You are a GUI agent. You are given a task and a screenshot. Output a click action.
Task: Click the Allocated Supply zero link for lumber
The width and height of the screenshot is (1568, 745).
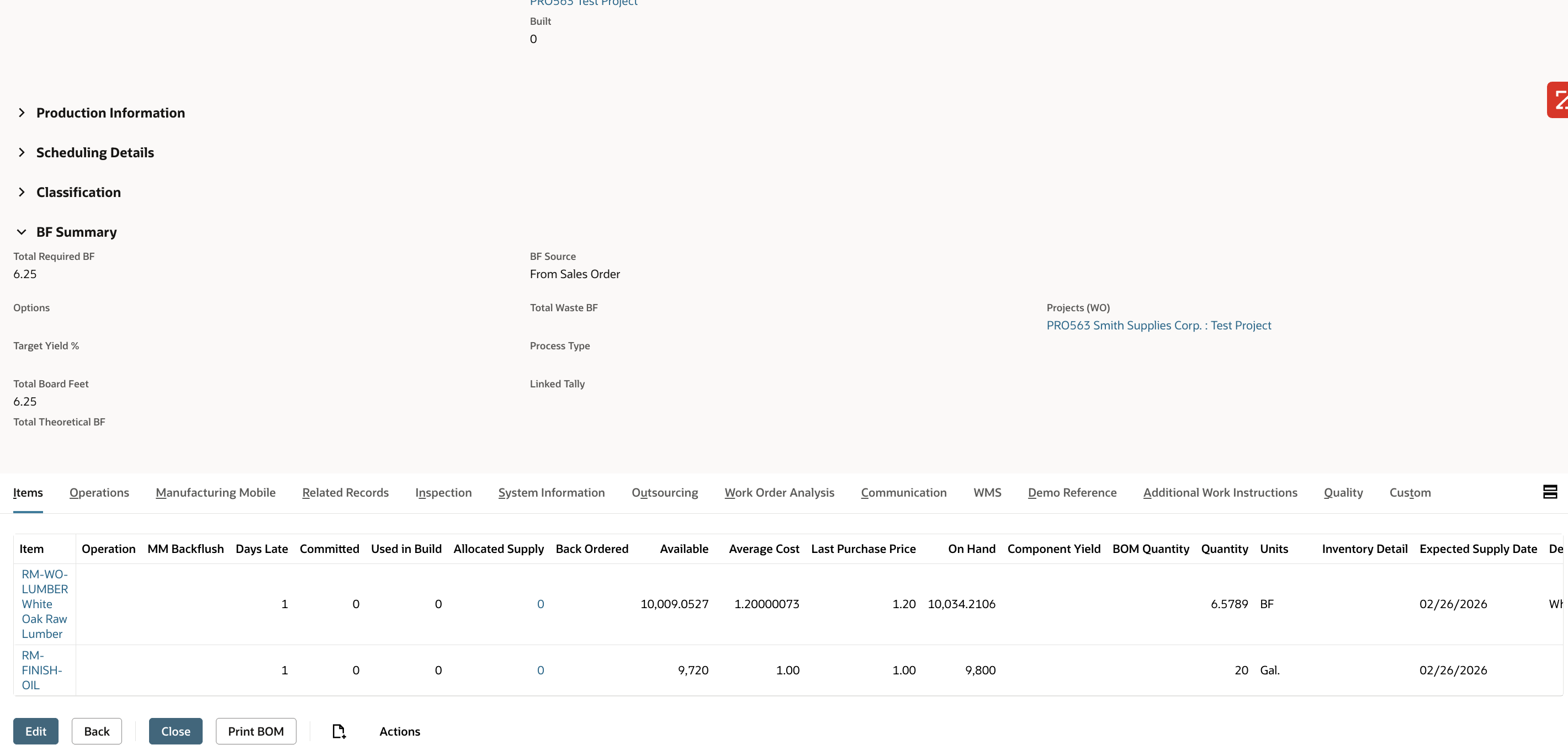point(541,603)
